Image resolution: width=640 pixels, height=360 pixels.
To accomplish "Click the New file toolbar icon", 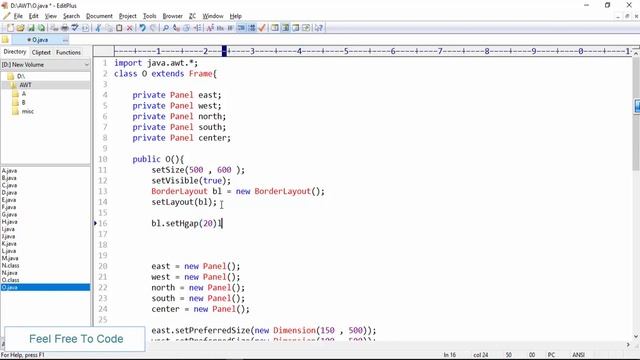I will 10,28.
